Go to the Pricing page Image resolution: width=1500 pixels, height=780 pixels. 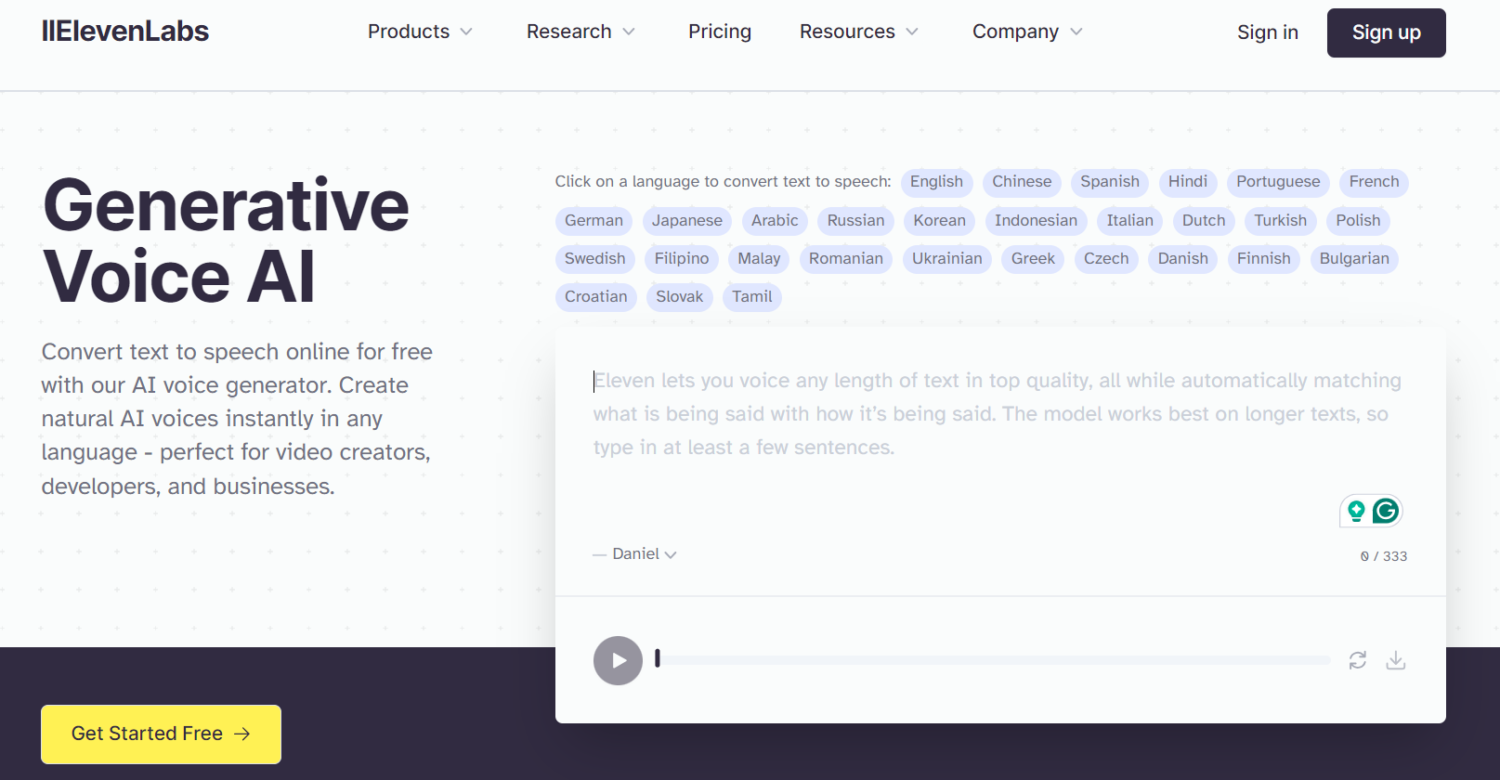click(719, 32)
